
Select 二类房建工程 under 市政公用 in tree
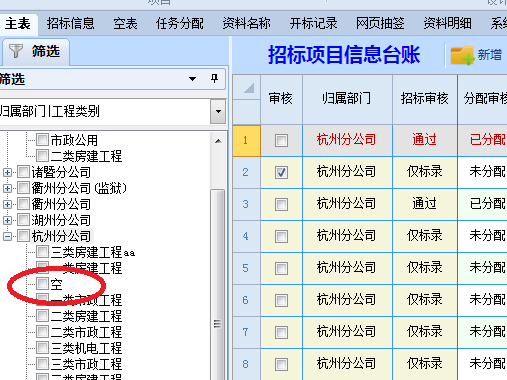[x=86, y=156]
